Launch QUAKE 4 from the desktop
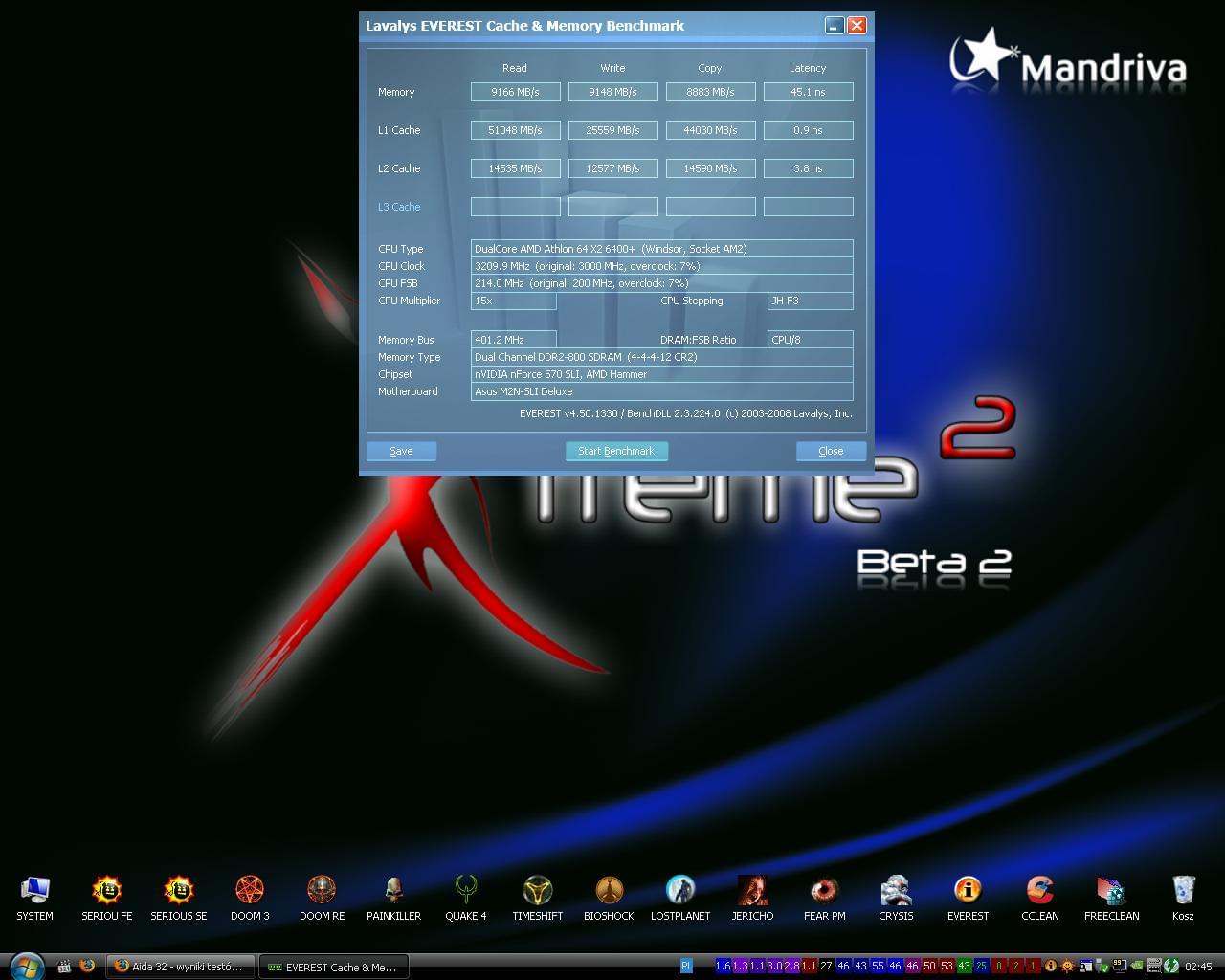Image resolution: width=1225 pixels, height=980 pixels. point(465,898)
